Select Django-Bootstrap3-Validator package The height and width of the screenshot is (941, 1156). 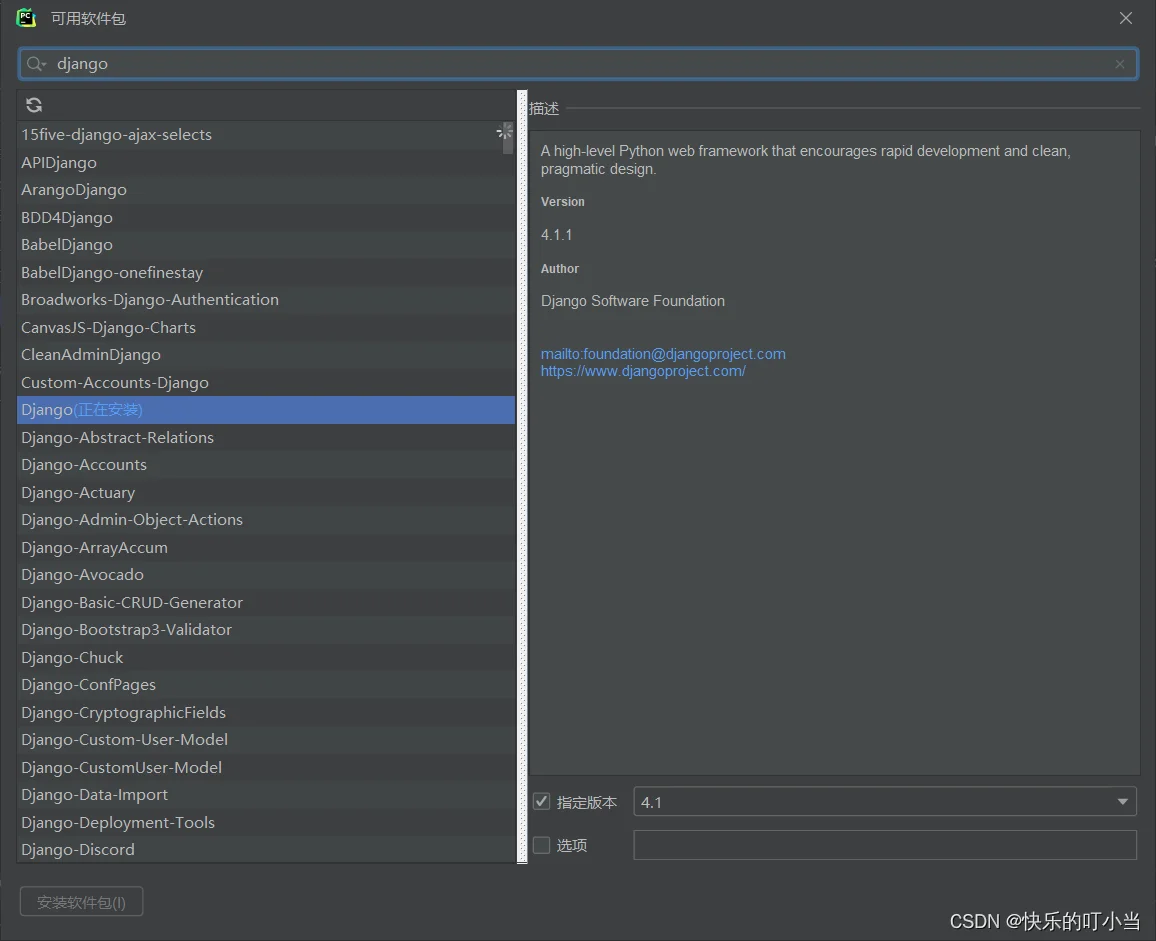(265, 630)
